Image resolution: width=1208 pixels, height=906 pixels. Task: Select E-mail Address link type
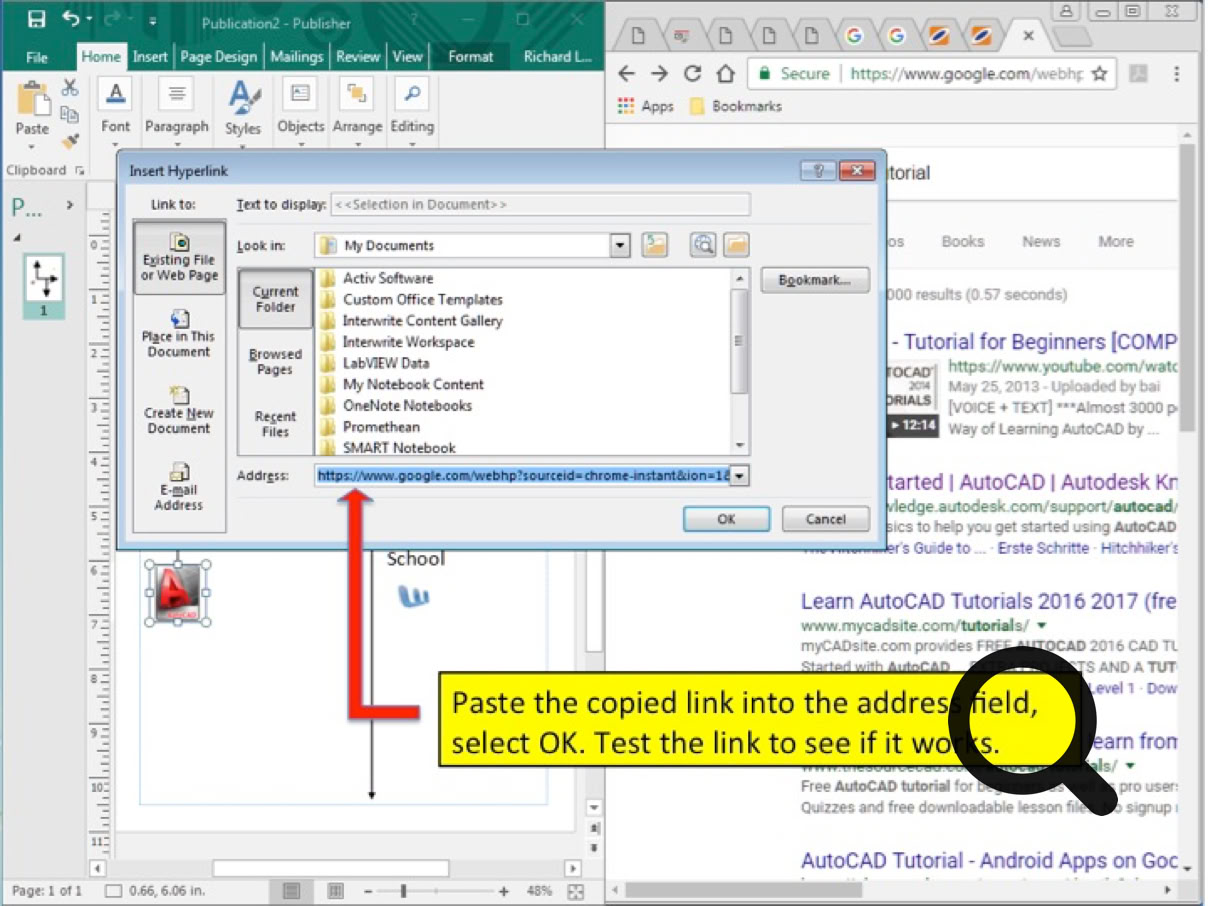[x=179, y=488]
